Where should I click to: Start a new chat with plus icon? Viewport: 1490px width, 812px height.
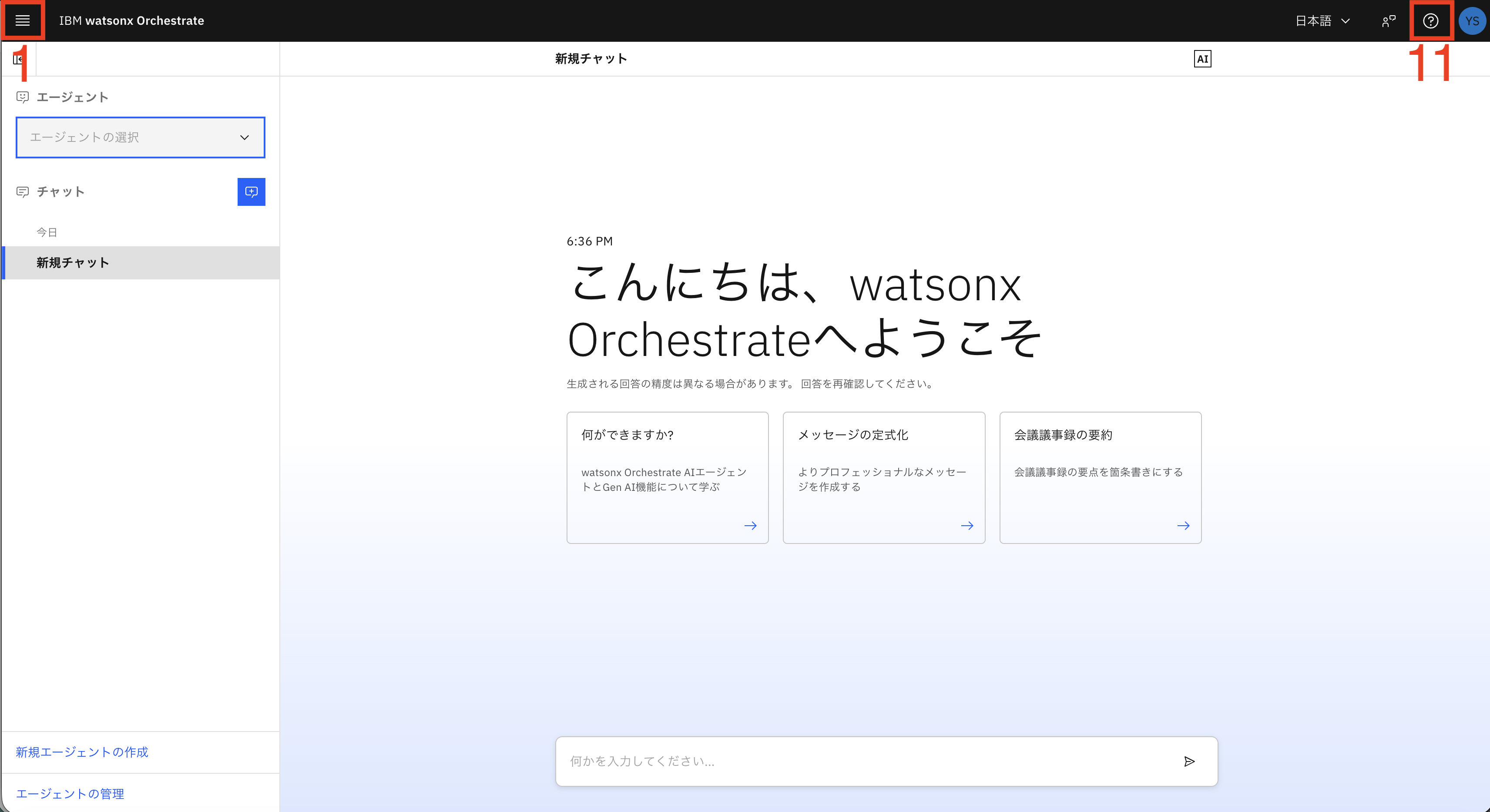click(251, 191)
